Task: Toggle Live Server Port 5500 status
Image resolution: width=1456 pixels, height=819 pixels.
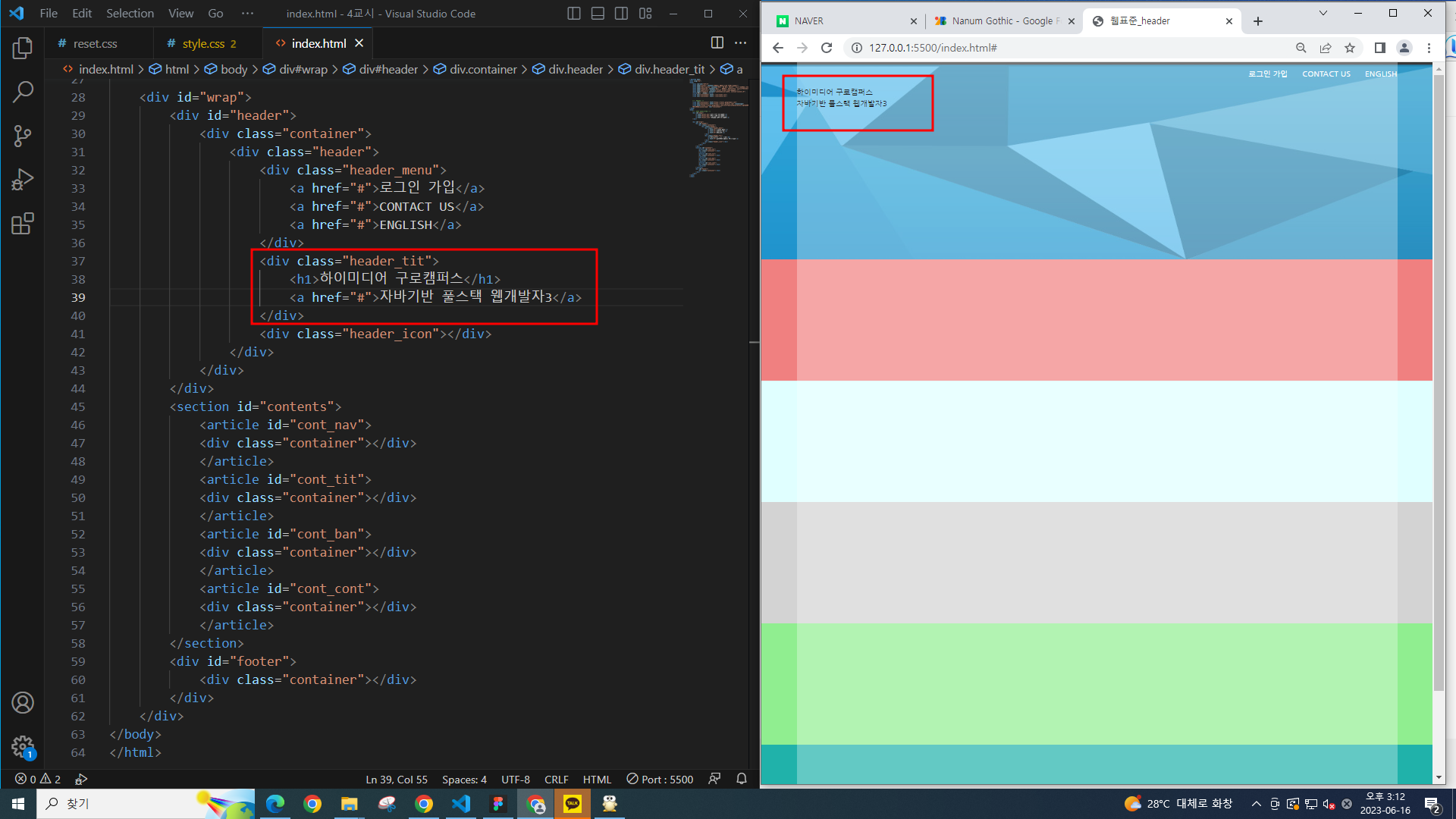Action: tap(660, 780)
